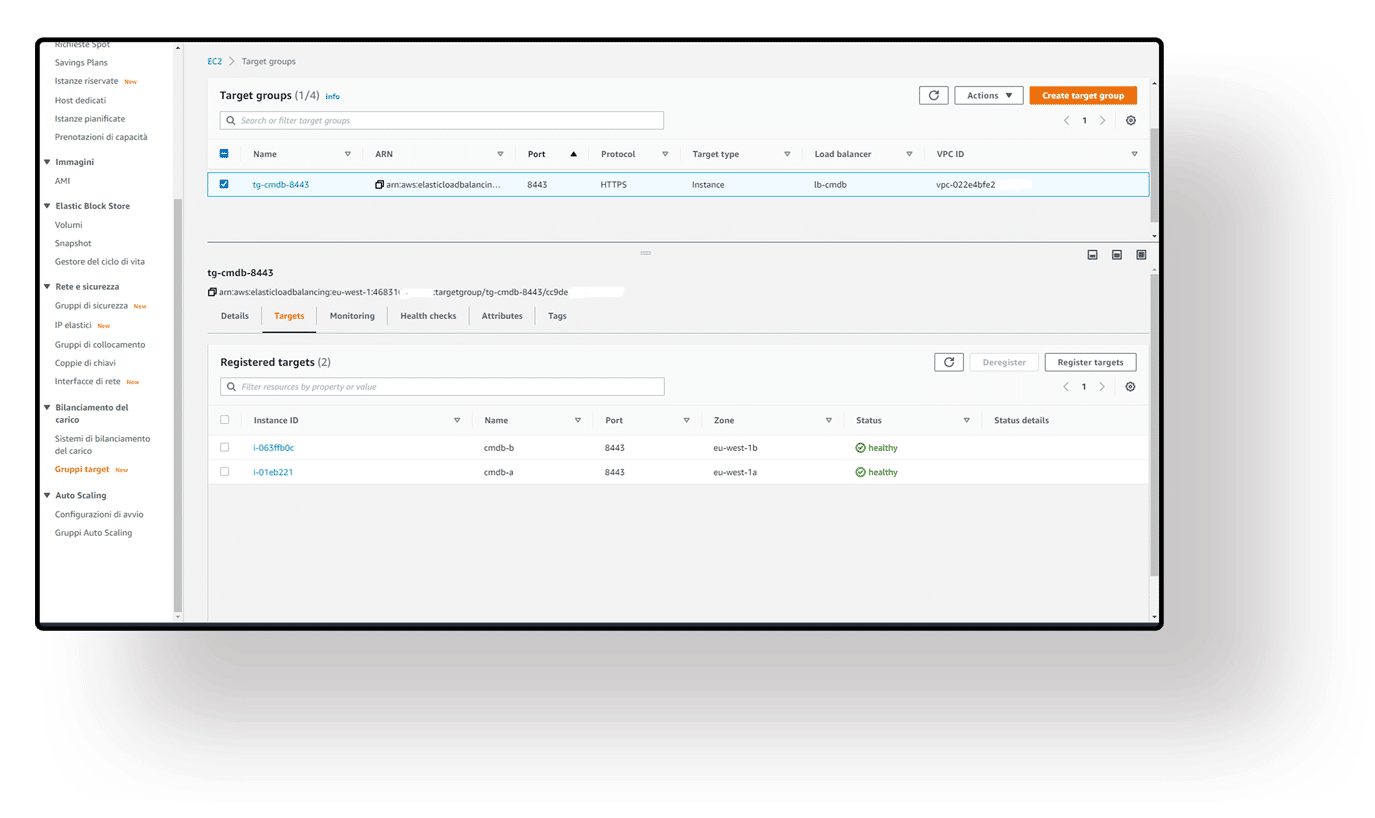Select checkbox for instance i-01eb221
Image resolution: width=1375 pixels, height=818 pixels.
(225, 472)
